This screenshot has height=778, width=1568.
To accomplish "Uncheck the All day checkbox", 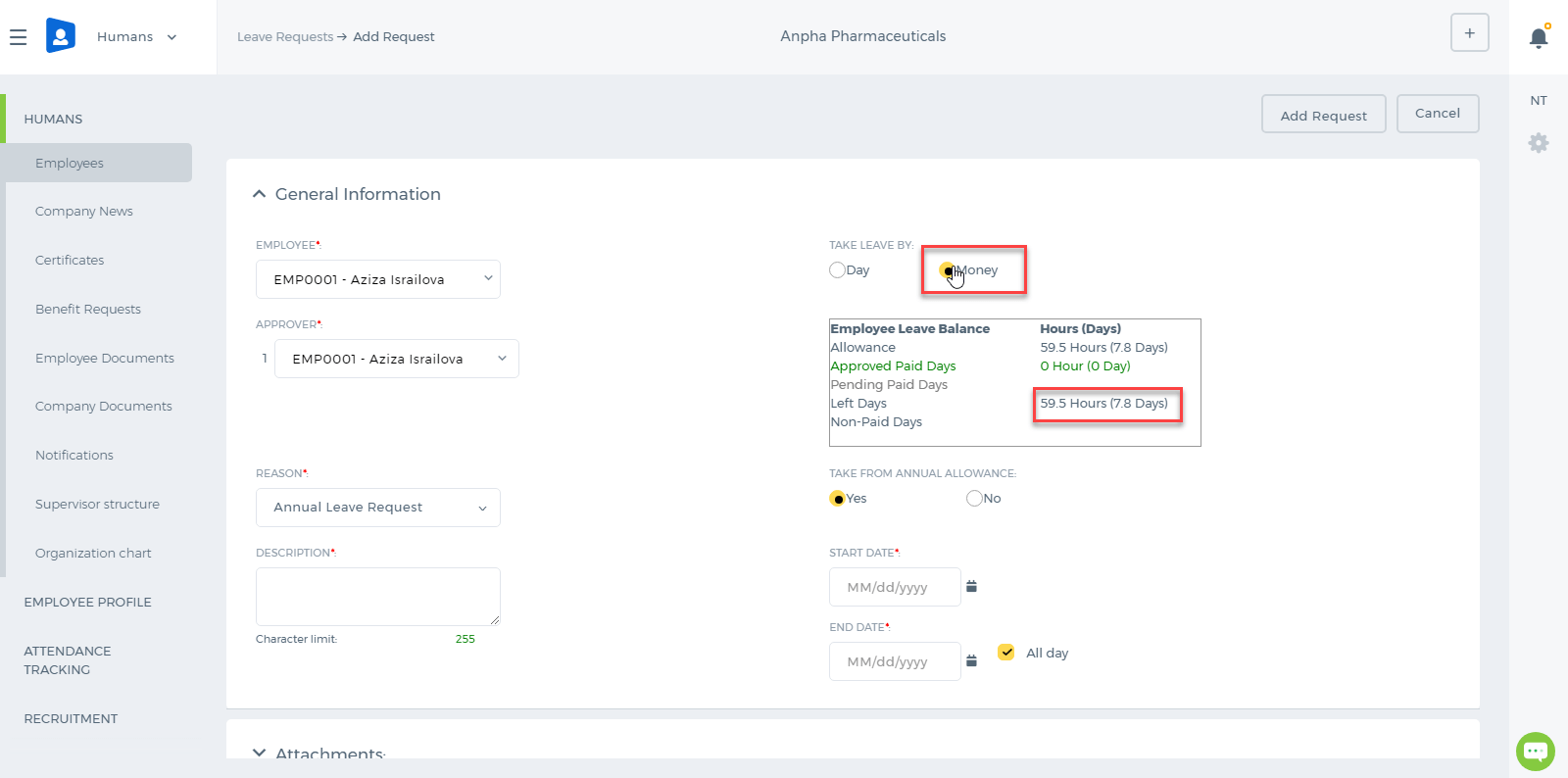I will (x=1006, y=653).
